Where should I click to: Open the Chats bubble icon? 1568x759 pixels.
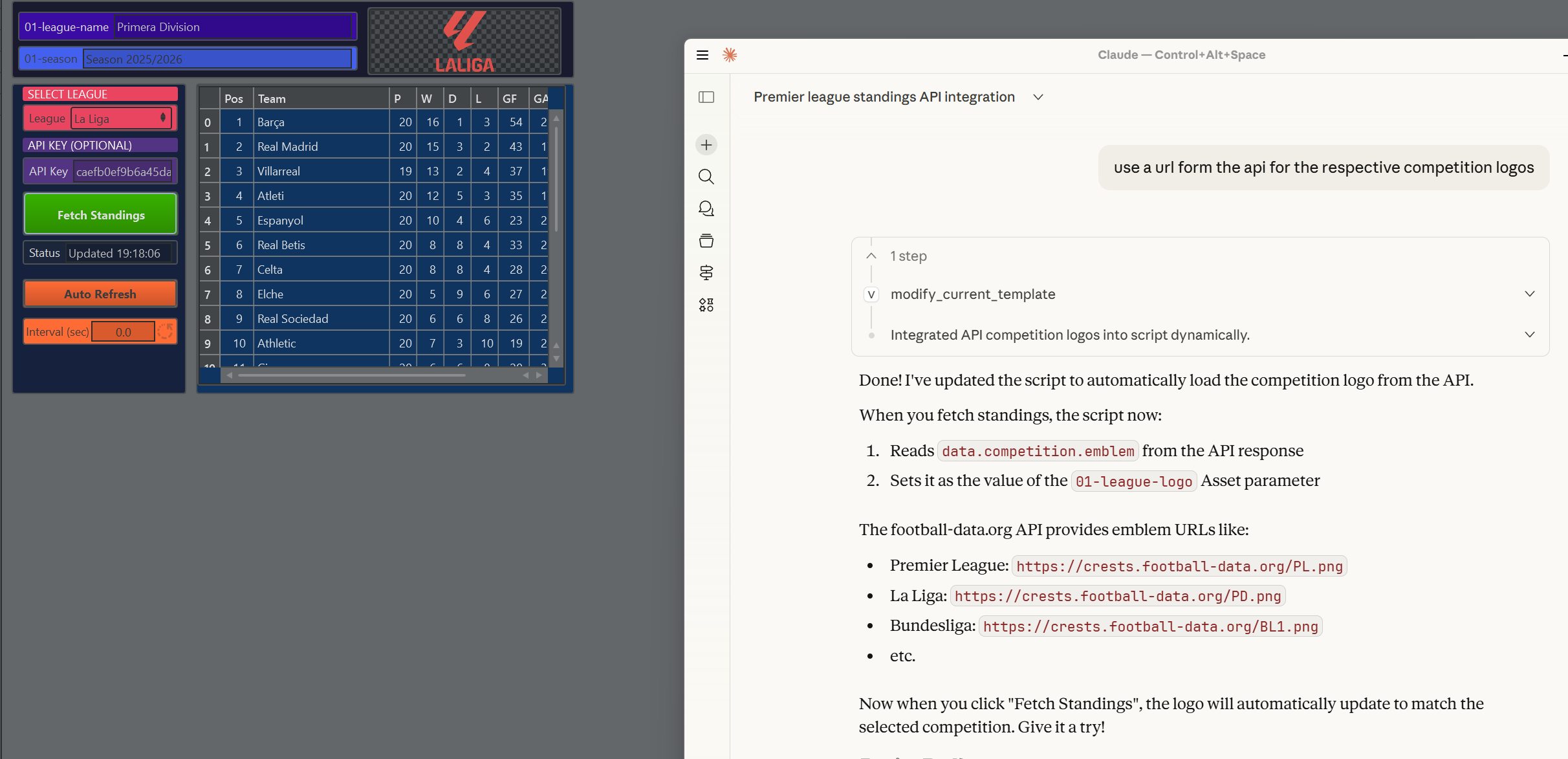click(x=706, y=208)
